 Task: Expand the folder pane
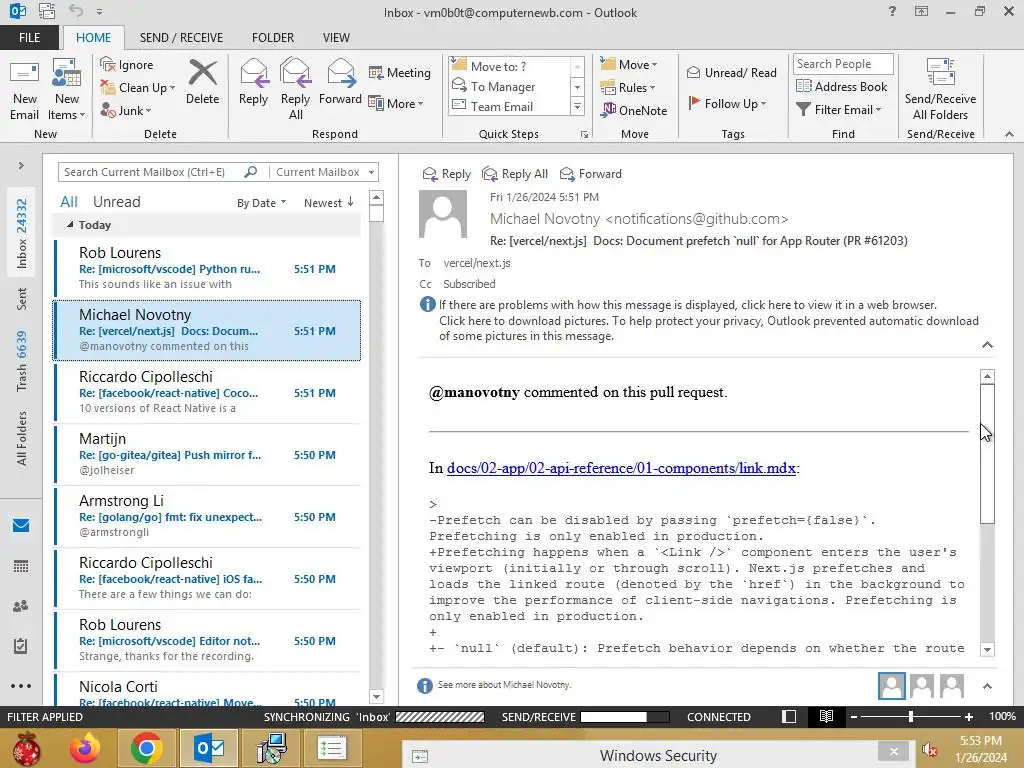[x=21, y=166]
